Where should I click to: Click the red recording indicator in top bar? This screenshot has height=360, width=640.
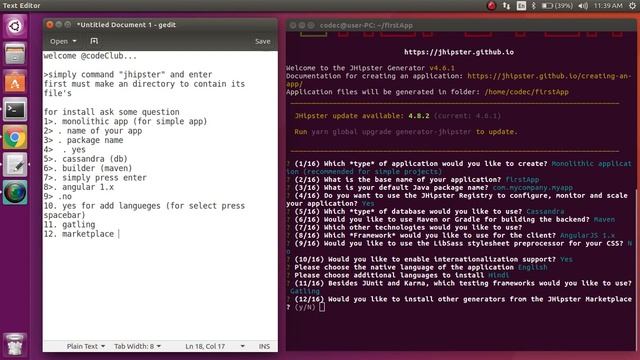[491, 6]
